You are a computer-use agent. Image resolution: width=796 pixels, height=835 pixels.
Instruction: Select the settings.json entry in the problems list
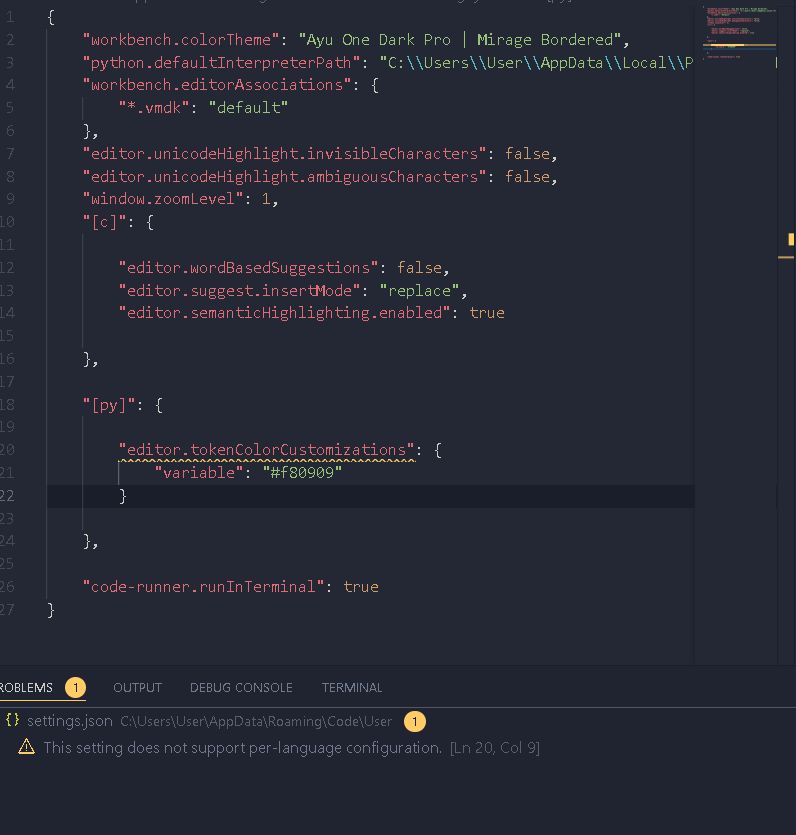70,721
